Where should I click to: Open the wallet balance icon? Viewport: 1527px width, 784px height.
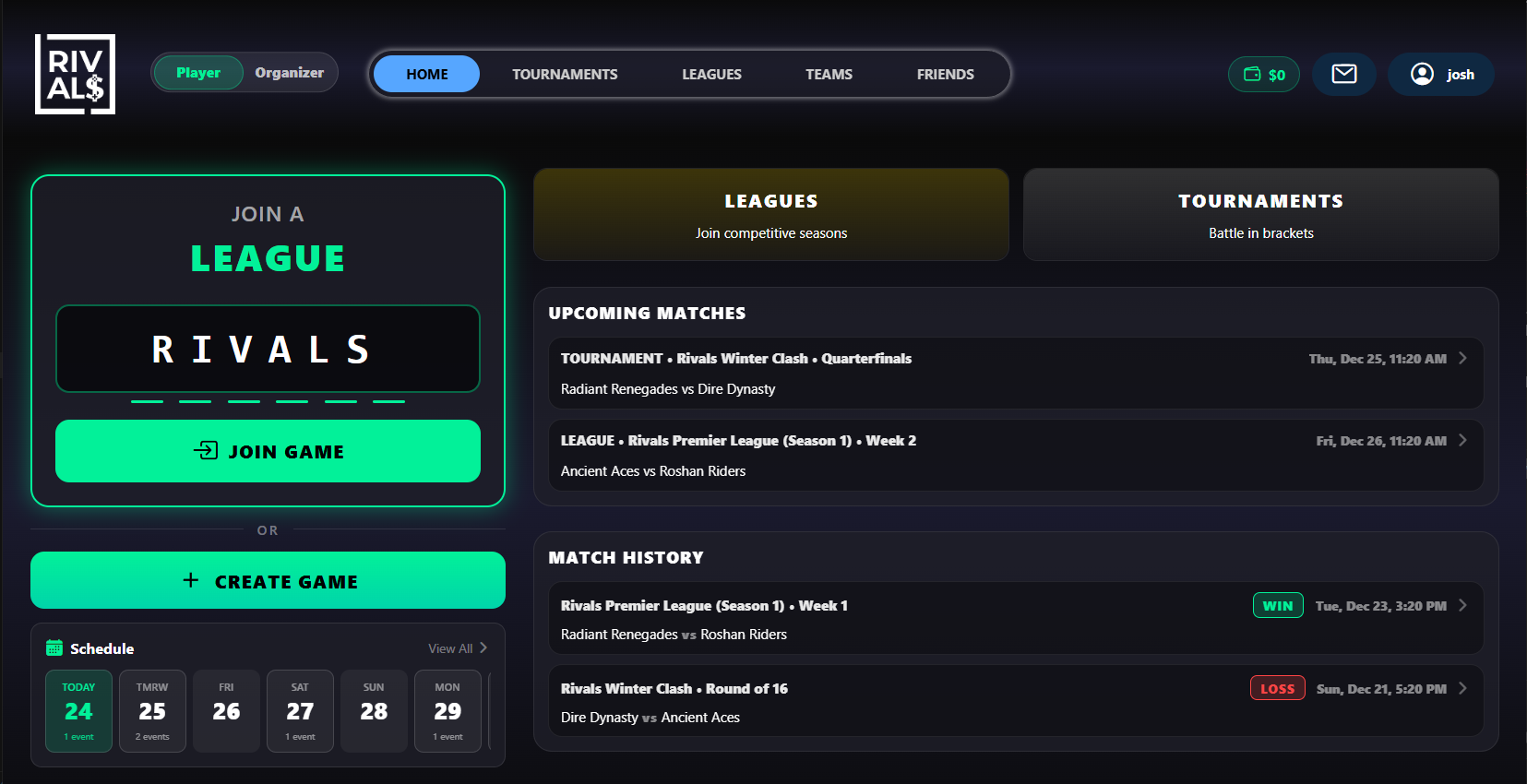pyautogui.click(x=1252, y=75)
